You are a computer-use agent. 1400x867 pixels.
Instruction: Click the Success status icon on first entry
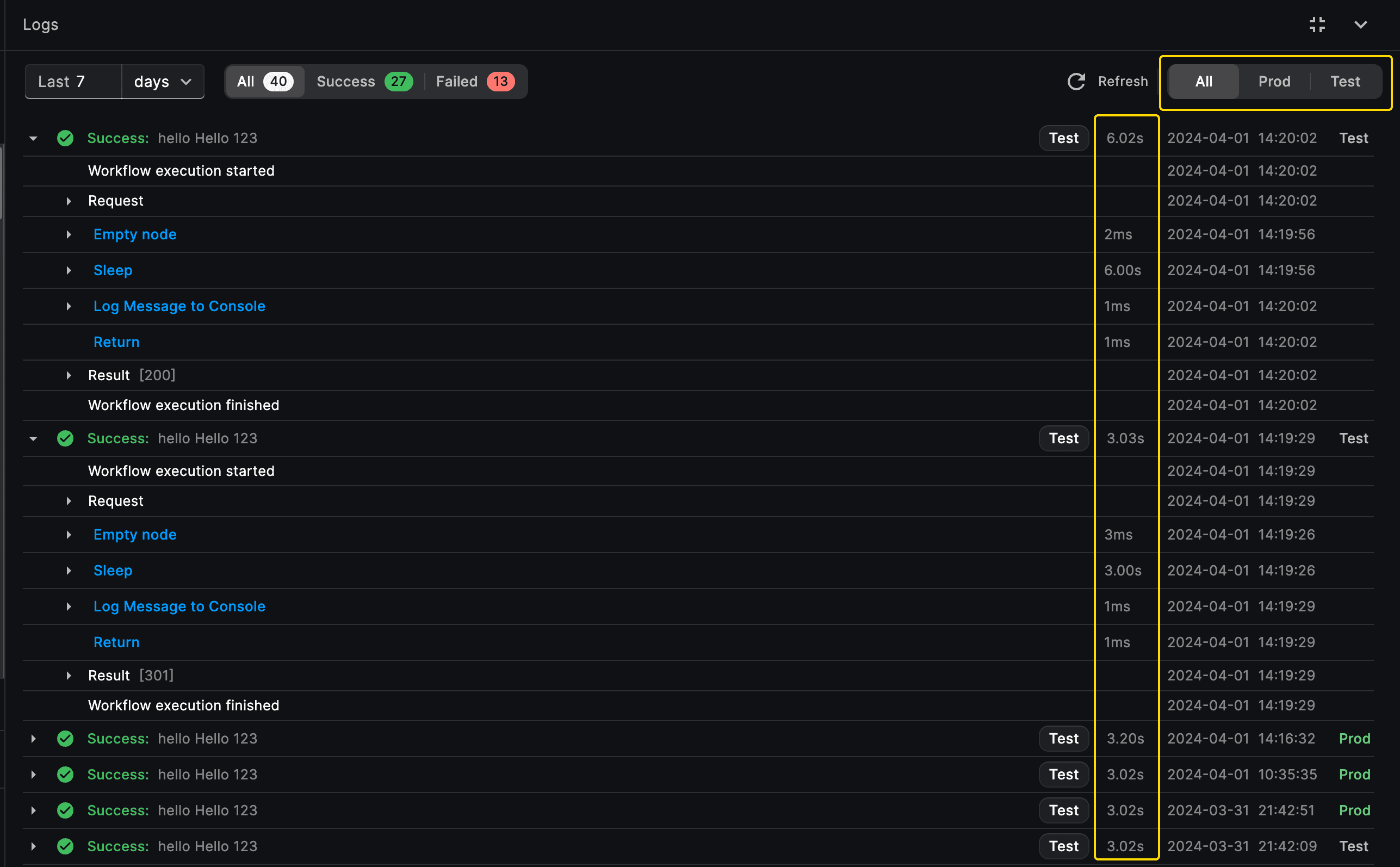tap(64, 138)
